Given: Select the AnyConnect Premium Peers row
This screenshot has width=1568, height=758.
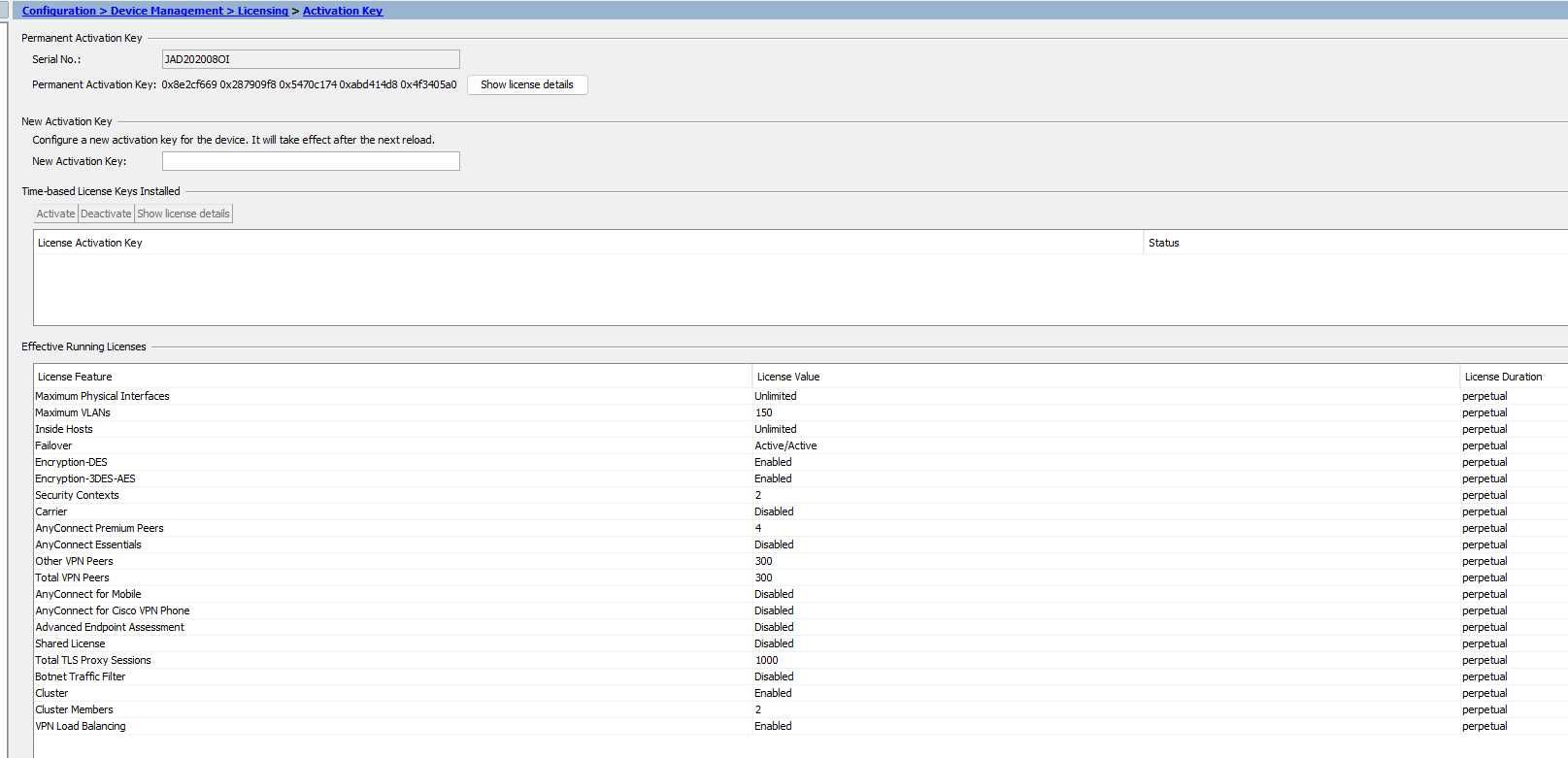Looking at the screenshot, I should tap(801, 528).
